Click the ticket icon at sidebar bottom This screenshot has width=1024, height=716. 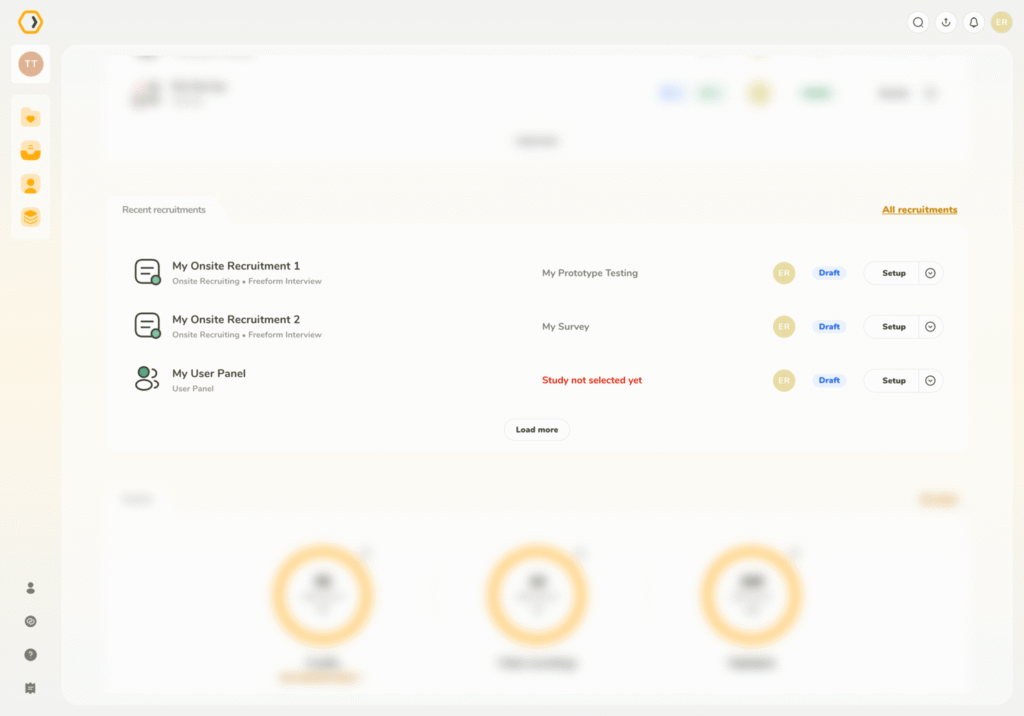31,688
